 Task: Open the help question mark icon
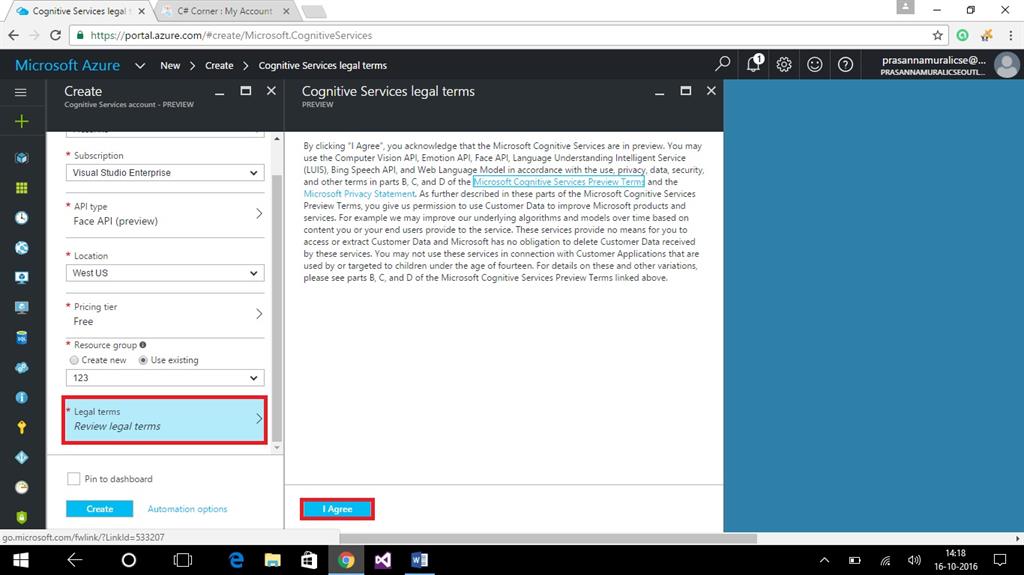pyautogui.click(x=845, y=64)
